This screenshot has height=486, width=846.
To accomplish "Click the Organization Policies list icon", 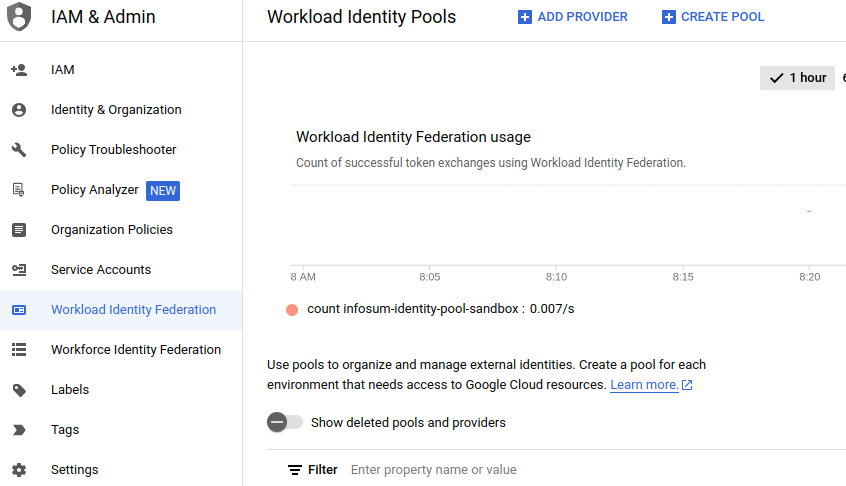I will coord(19,230).
